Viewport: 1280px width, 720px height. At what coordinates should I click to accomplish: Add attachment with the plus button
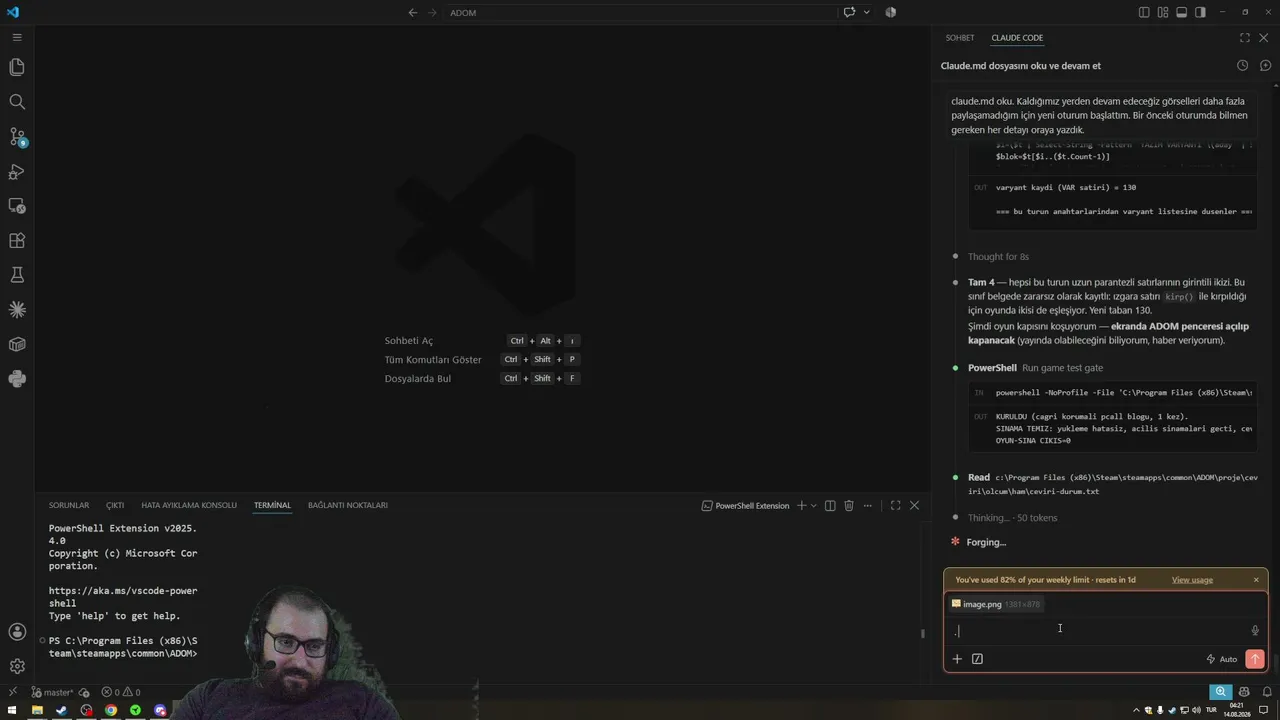click(957, 659)
